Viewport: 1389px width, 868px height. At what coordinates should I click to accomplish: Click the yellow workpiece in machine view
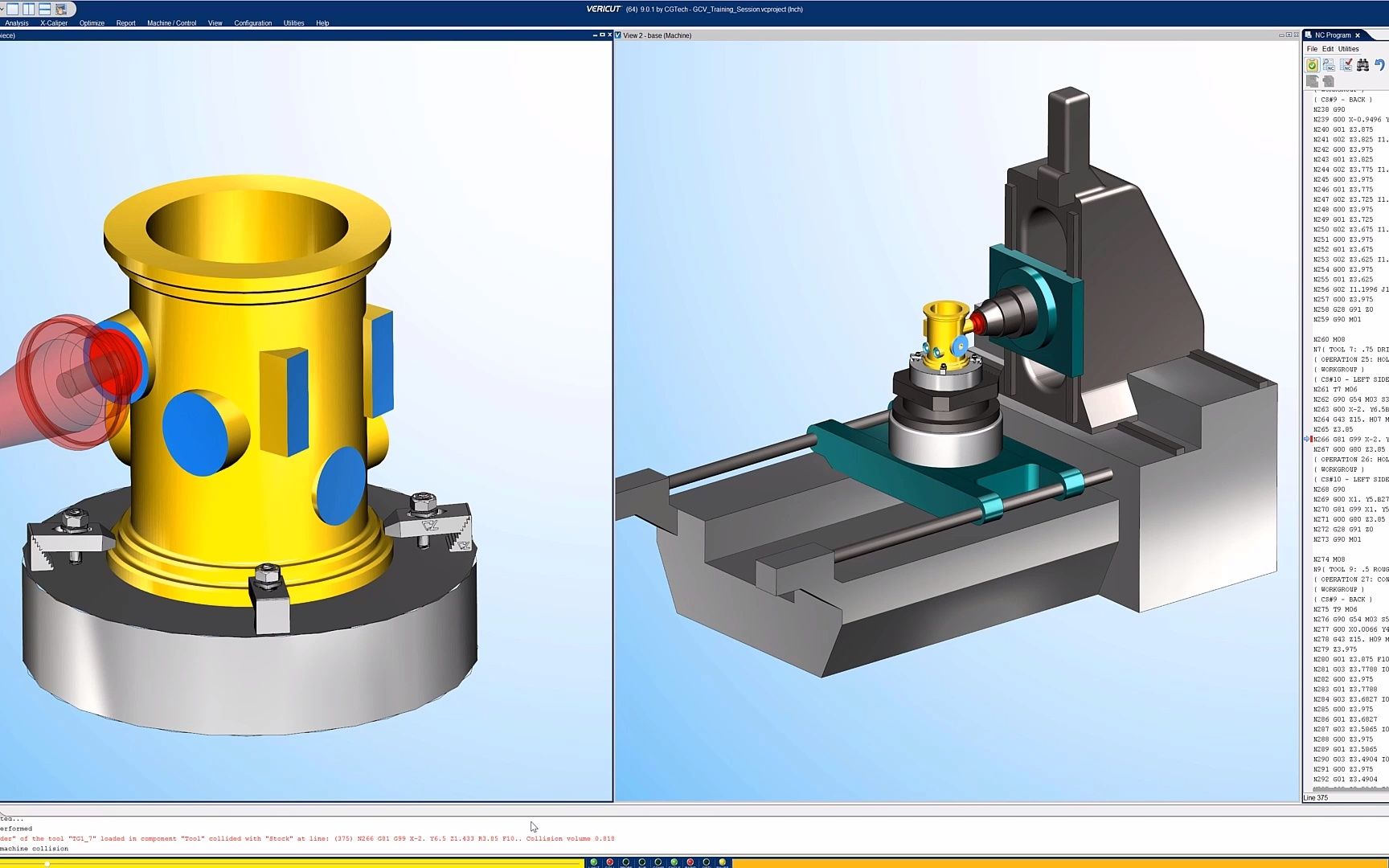(x=945, y=330)
